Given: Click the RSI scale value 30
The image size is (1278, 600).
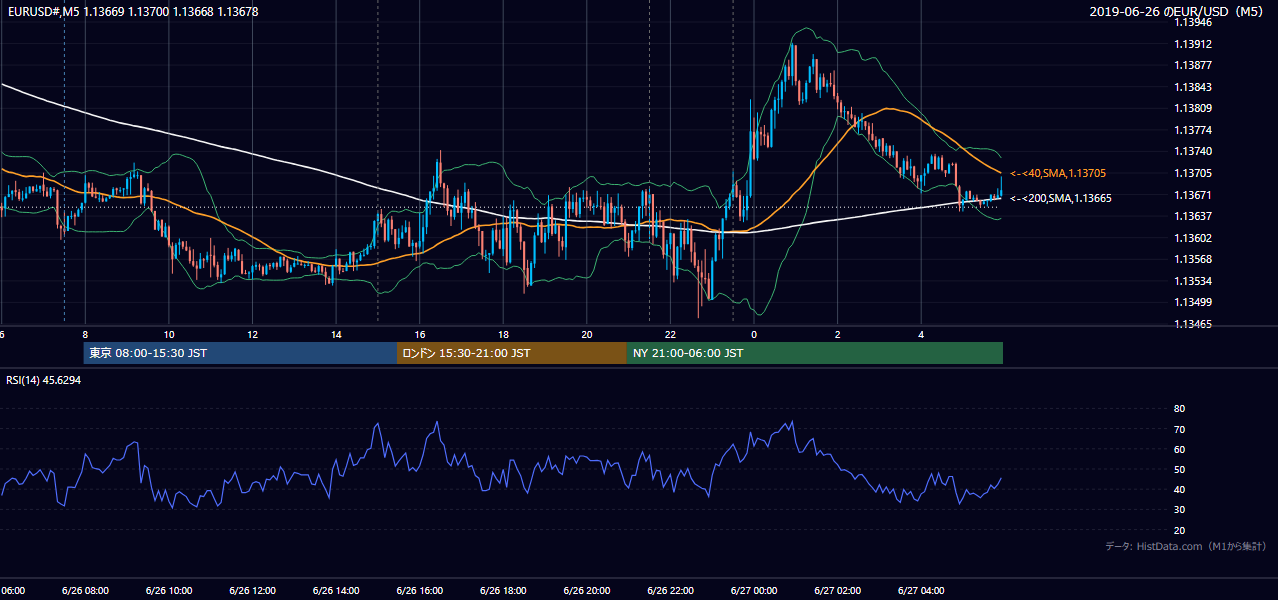Looking at the screenshot, I should click(1179, 510).
